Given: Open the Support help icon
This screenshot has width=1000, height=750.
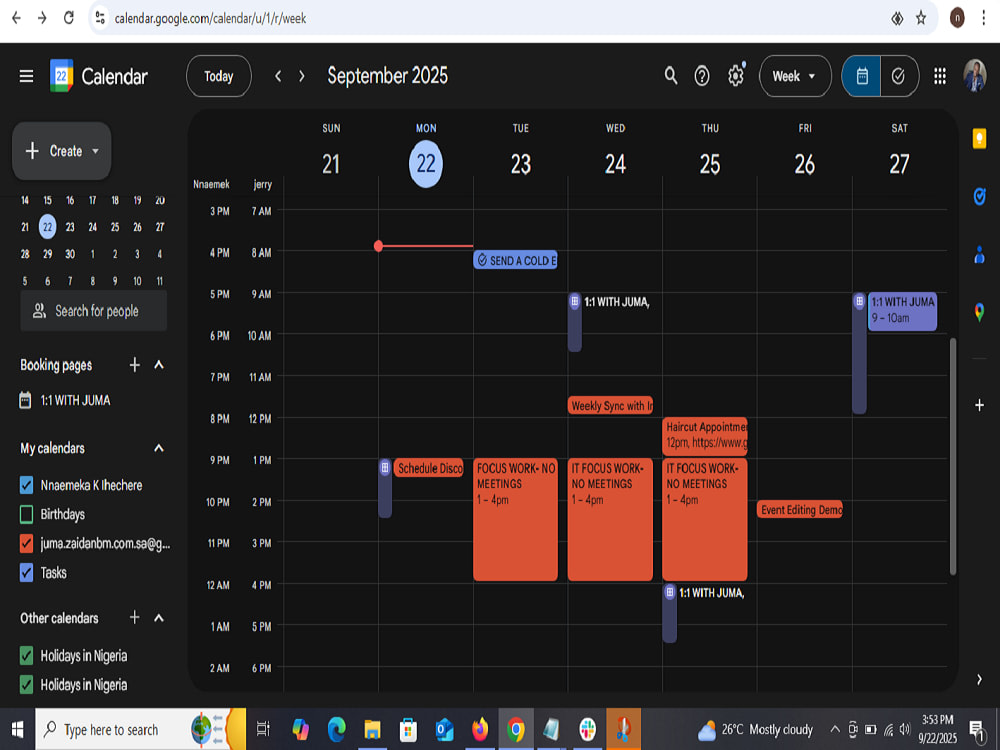Looking at the screenshot, I should point(702,77).
